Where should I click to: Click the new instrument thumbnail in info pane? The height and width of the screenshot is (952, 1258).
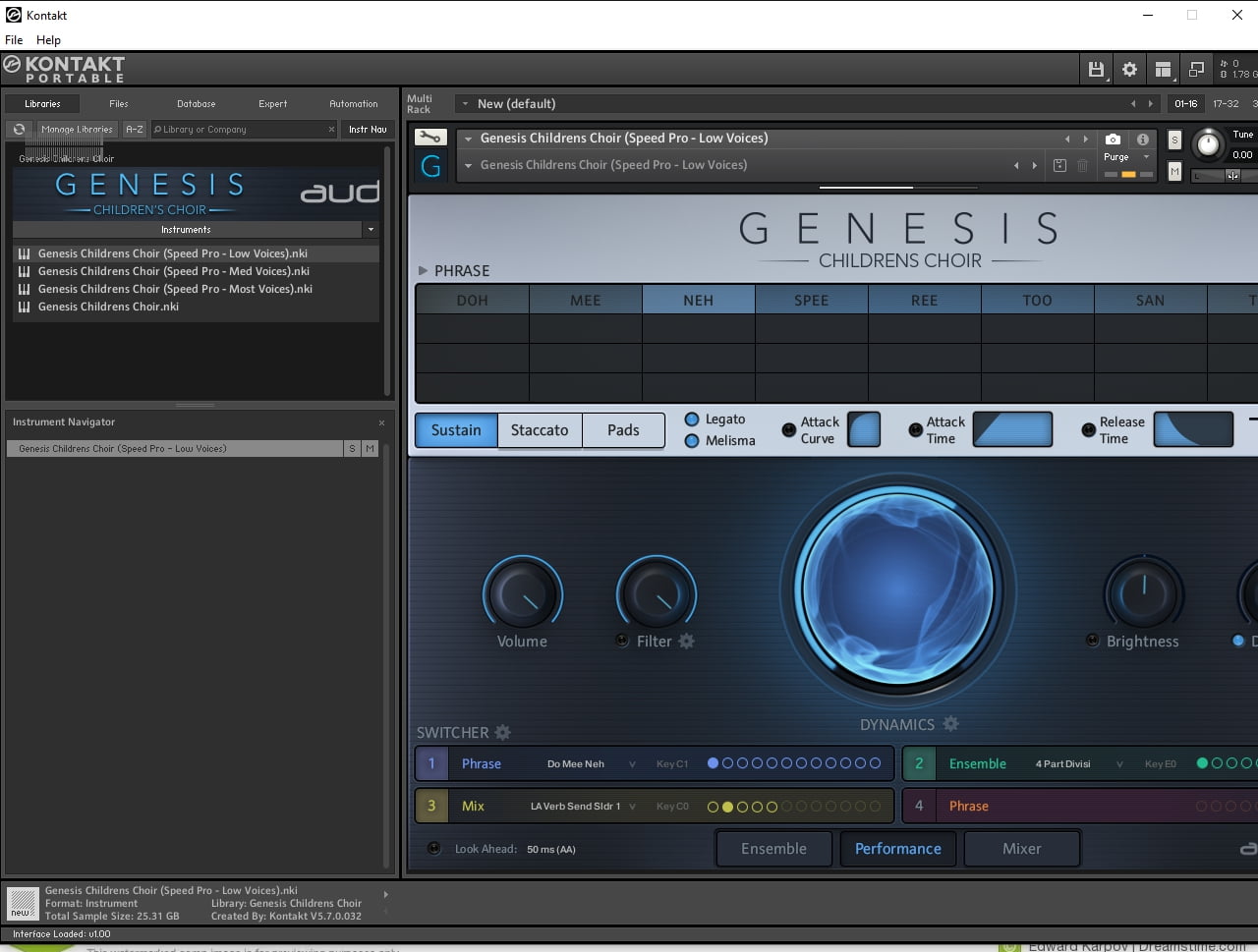tap(22, 903)
